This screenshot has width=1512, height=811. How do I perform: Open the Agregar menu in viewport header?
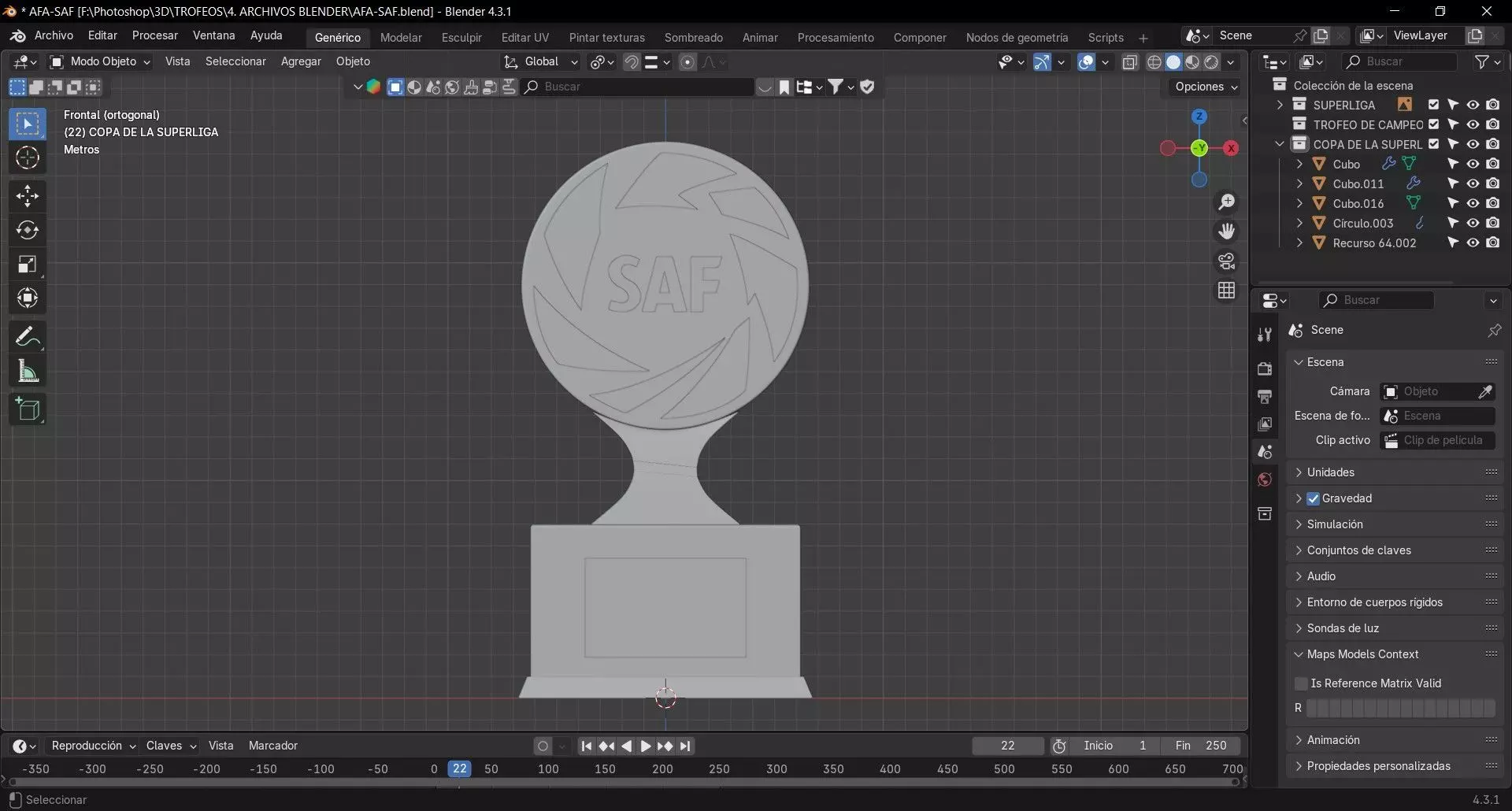point(301,61)
